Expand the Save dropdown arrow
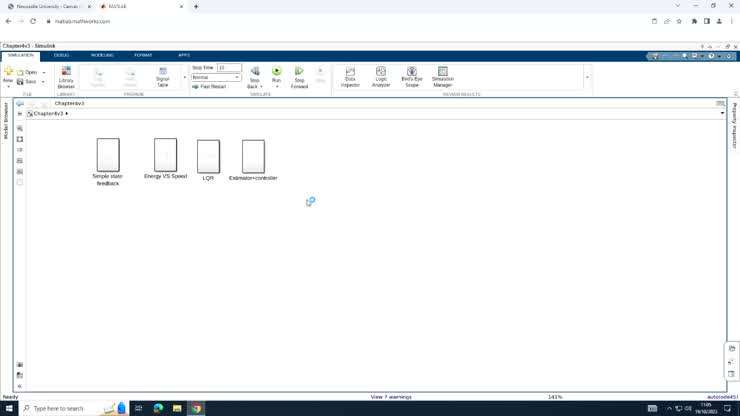 pos(43,82)
